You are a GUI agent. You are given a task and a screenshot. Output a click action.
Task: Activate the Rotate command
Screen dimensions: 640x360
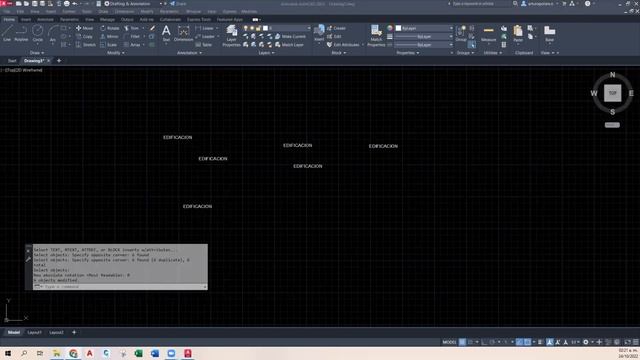109,28
